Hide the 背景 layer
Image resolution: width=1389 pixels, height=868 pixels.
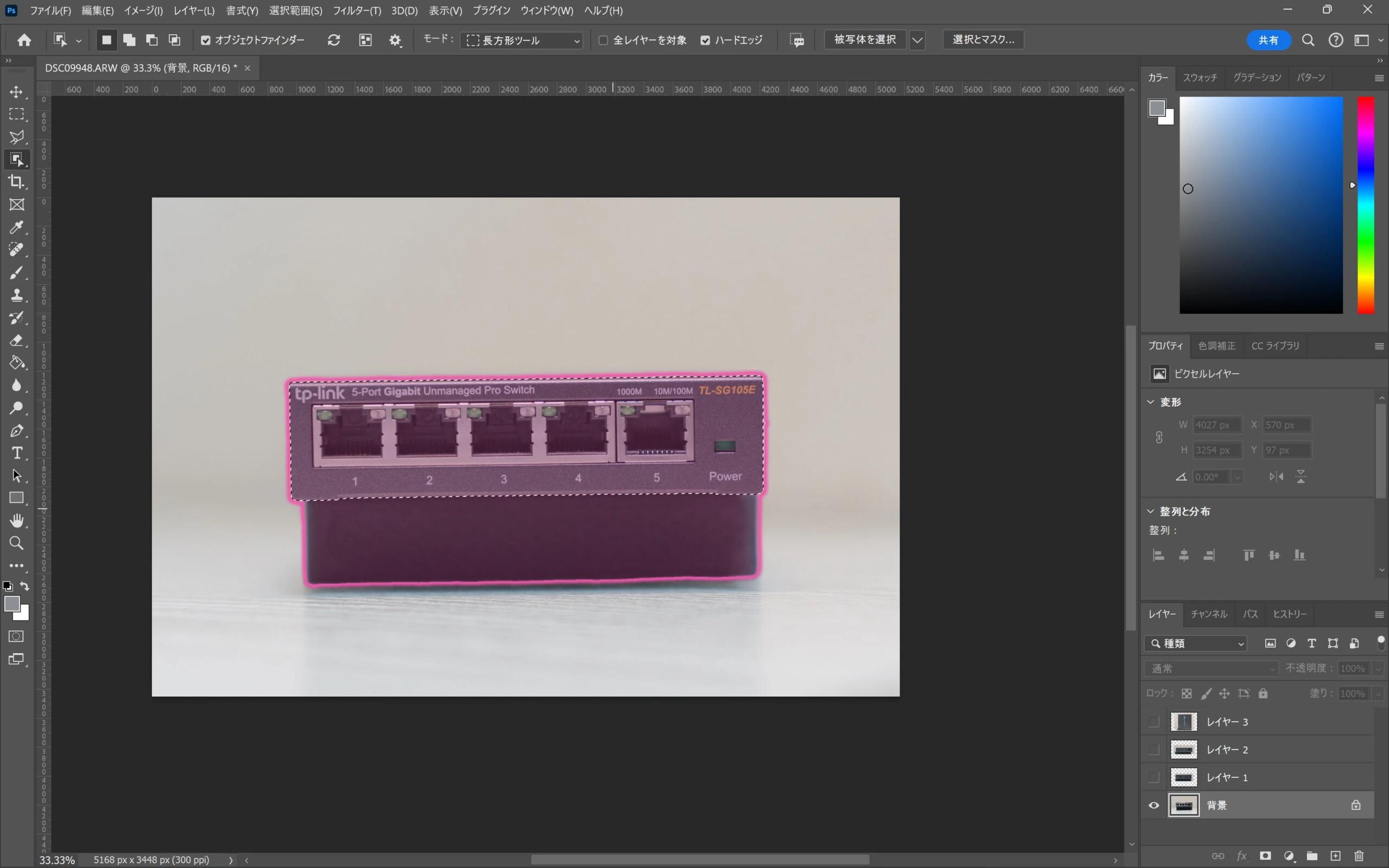[x=1154, y=806]
